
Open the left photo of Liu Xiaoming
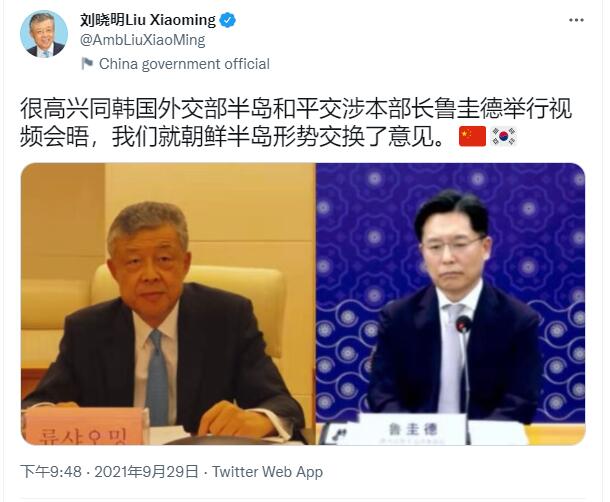(x=168, y=304)
